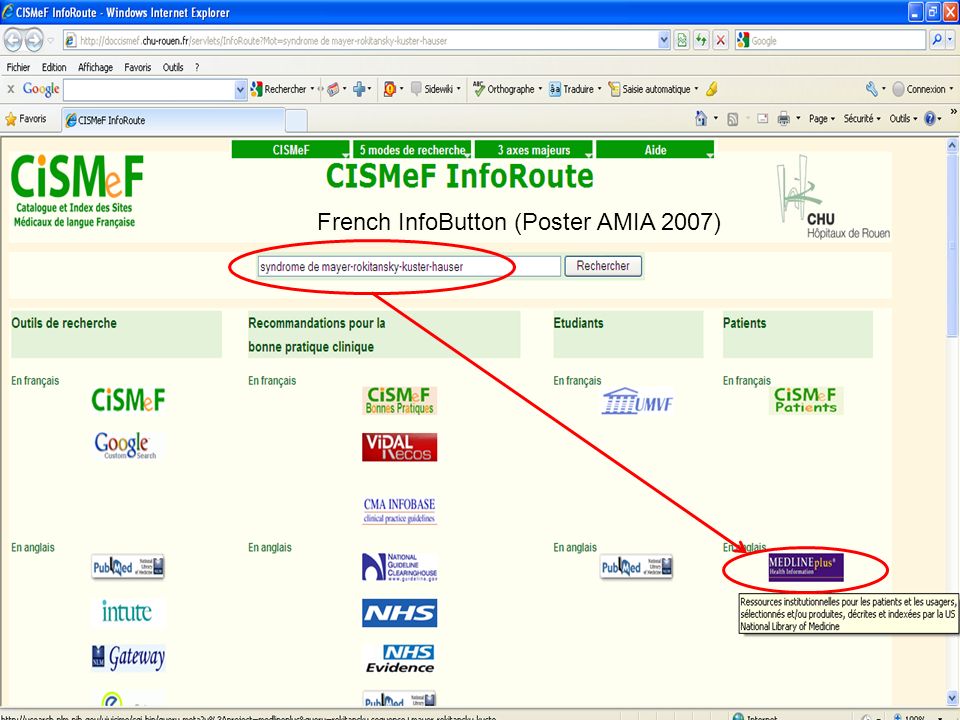Click the Google toolbar highlighter icon
This screenshot has height=720, width=960.
coord(711,89)
